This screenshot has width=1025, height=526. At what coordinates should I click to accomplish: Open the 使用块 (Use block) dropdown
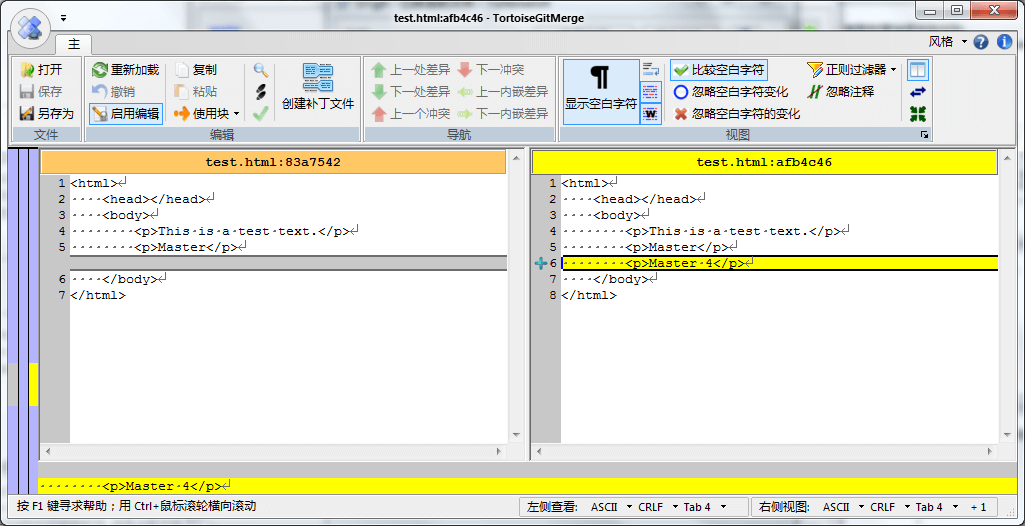click(209, 114)
